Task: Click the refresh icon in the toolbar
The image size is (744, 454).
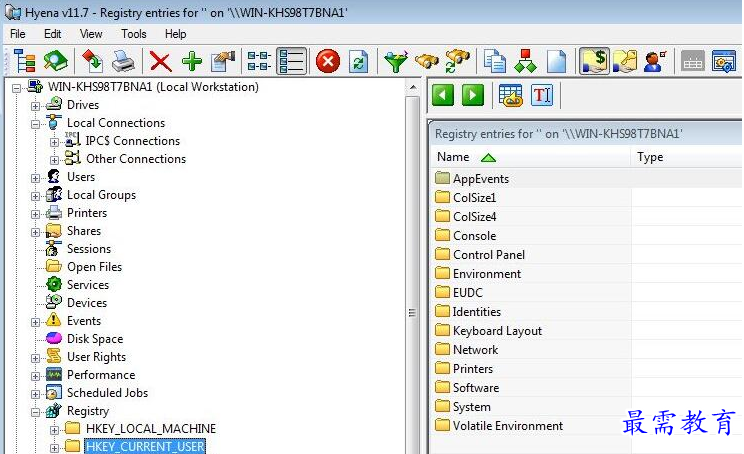Action: pos(357,61)
